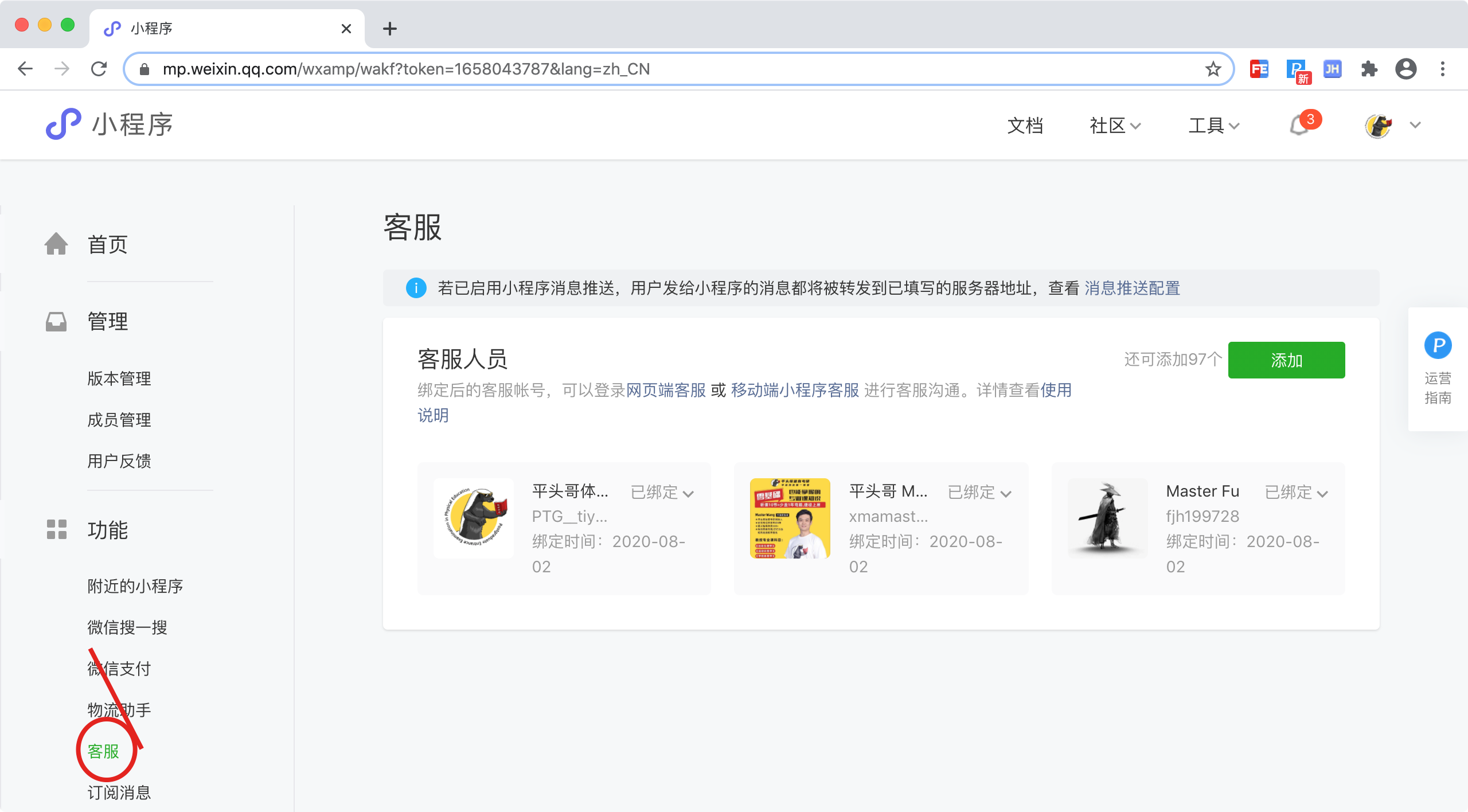Bookmark page with the star icon

tap(1213, 69)
